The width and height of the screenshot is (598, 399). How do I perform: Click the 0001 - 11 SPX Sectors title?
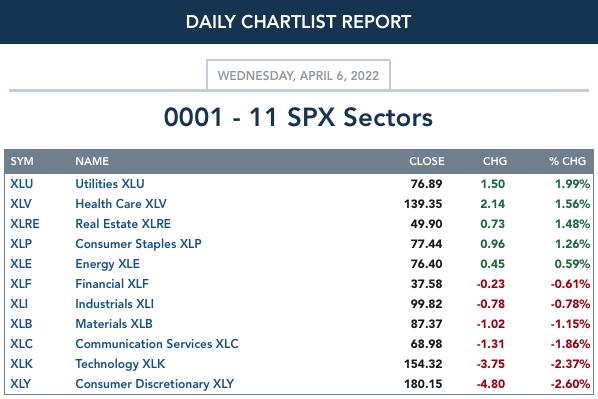(x=298, y=117)
